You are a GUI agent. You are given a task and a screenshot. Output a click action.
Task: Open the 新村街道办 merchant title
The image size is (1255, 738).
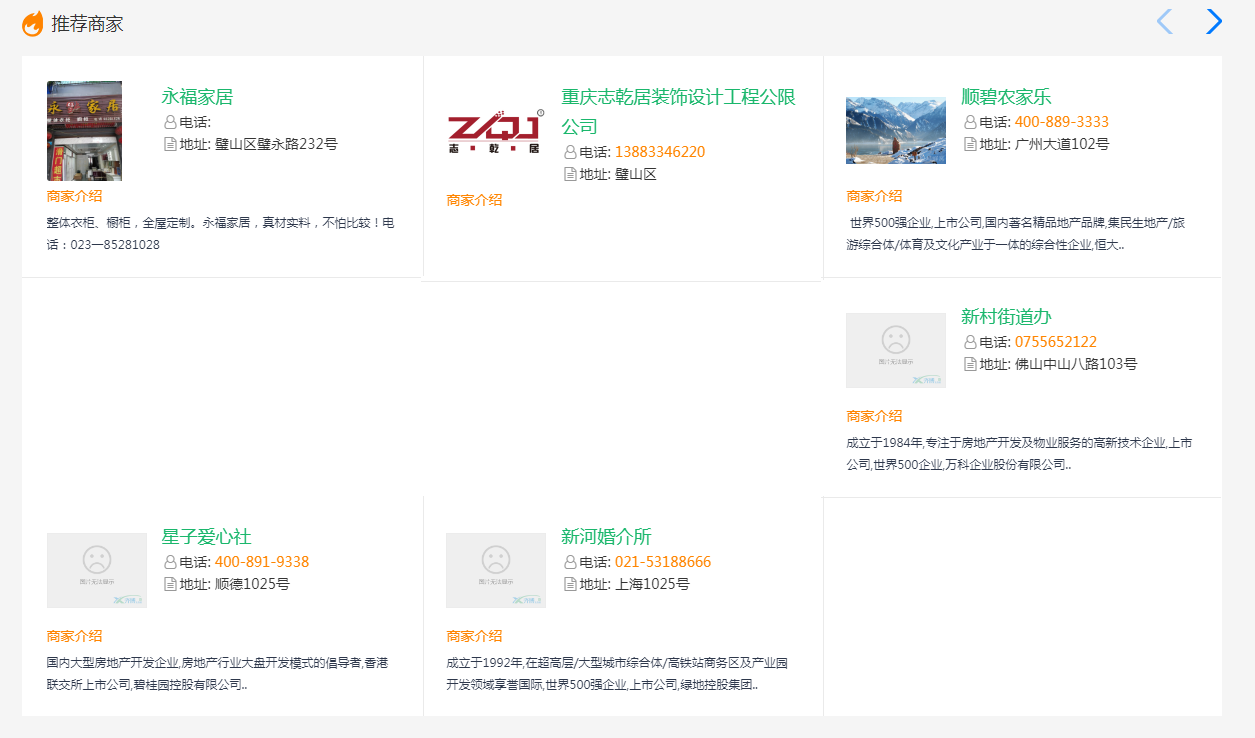click(1006, 317)
